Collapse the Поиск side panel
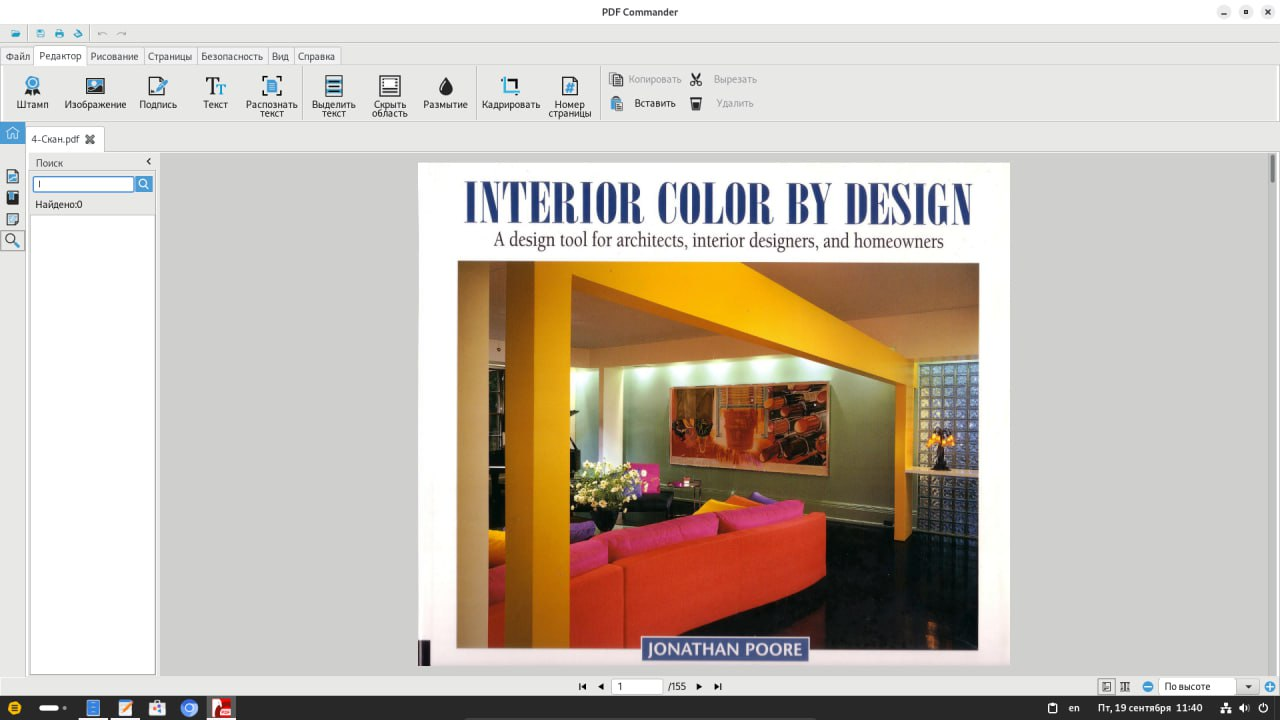 (149, 162)
